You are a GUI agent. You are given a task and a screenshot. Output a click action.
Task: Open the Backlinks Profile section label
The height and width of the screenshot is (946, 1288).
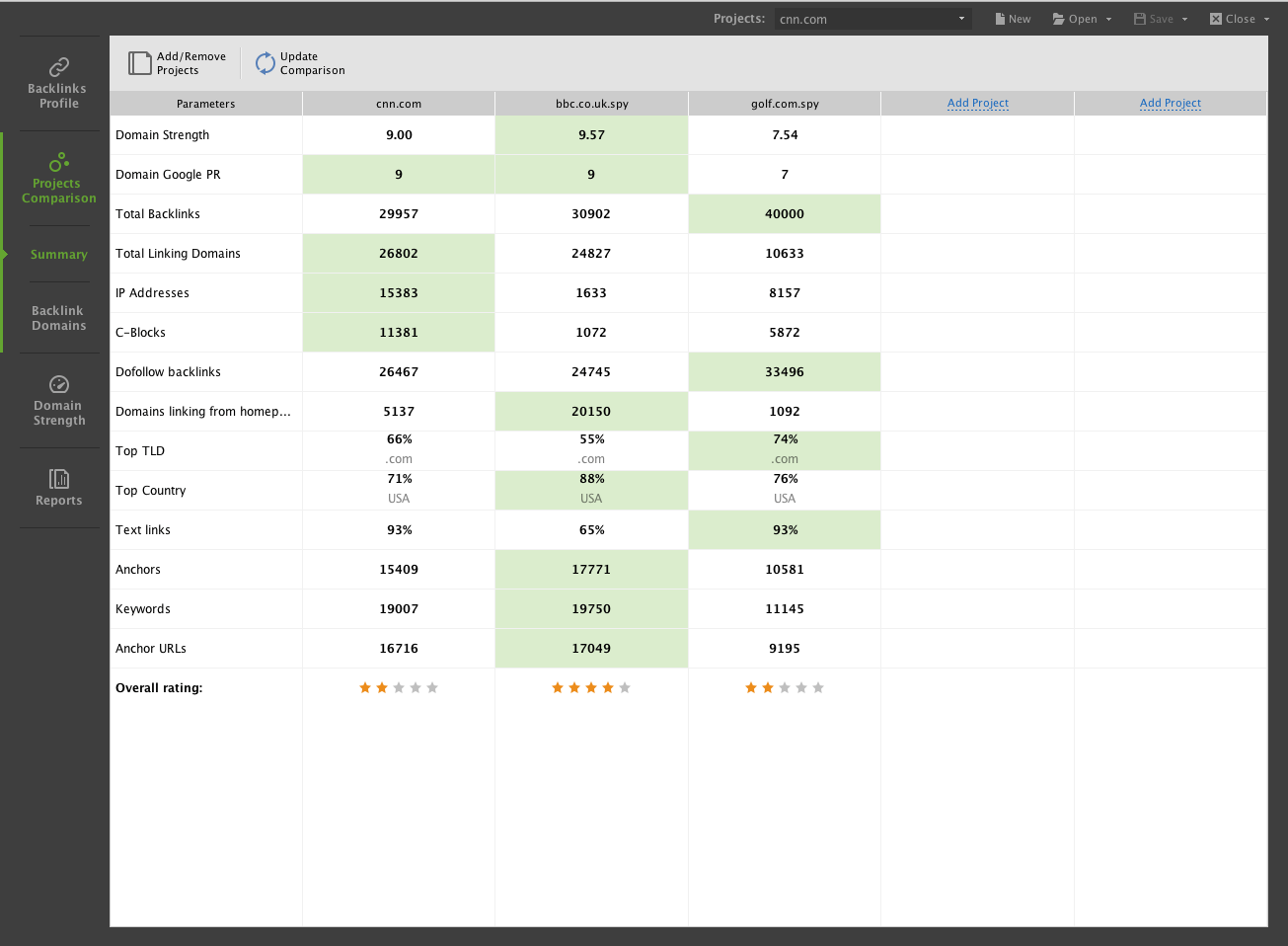pyautogui.click(x=58, y=96)
